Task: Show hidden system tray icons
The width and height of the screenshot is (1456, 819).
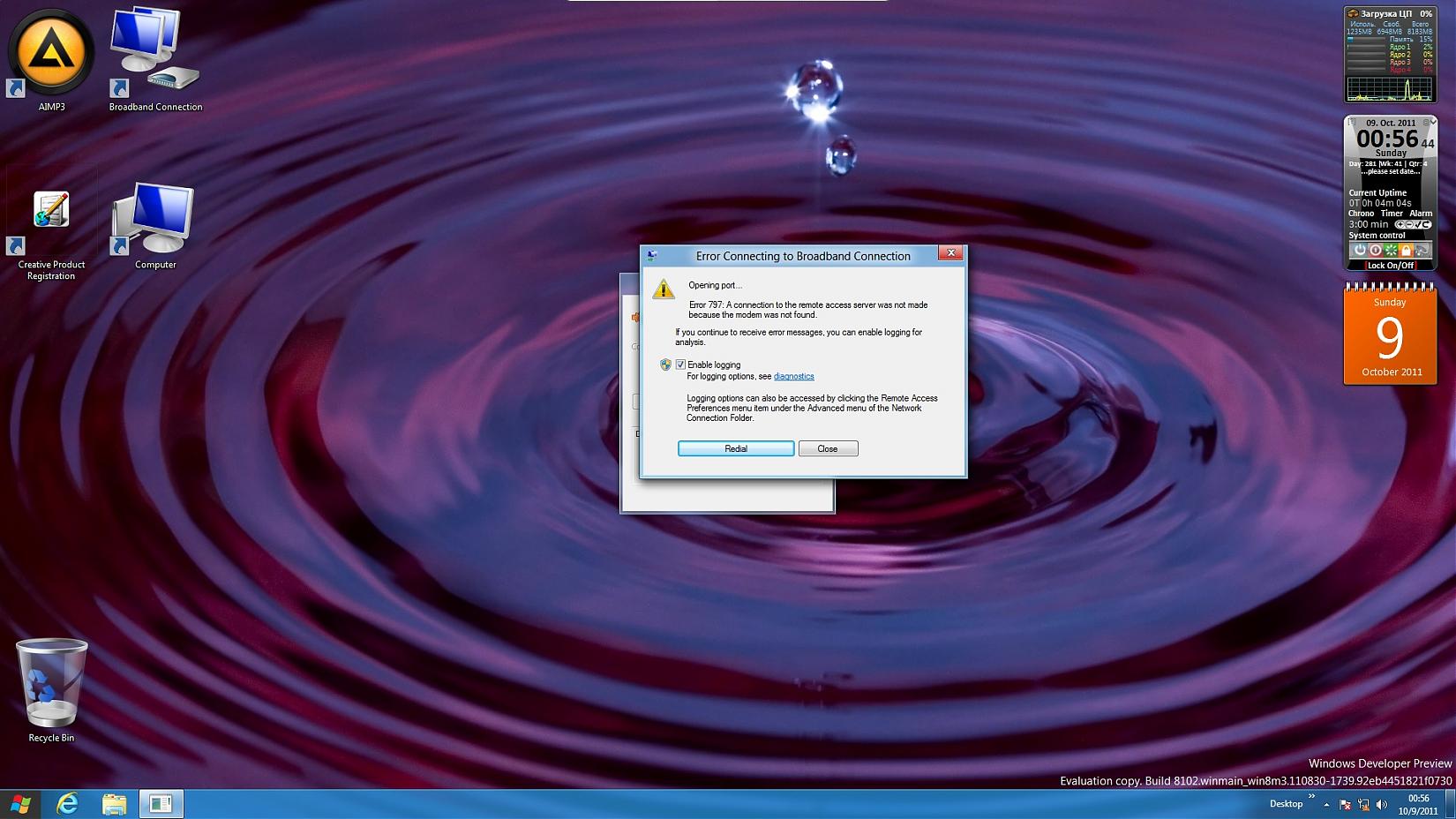Action: coord(1326,805)
